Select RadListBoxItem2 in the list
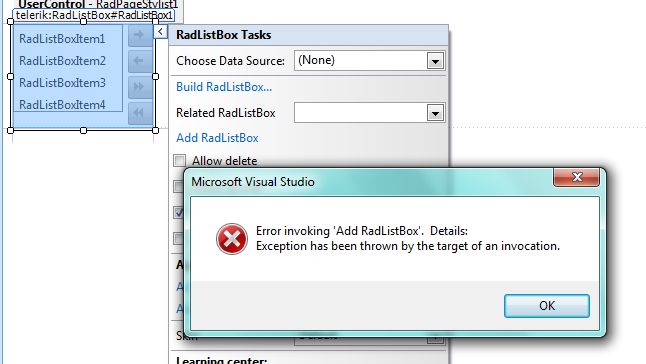646x364 pixels. (x=63, y=61)
